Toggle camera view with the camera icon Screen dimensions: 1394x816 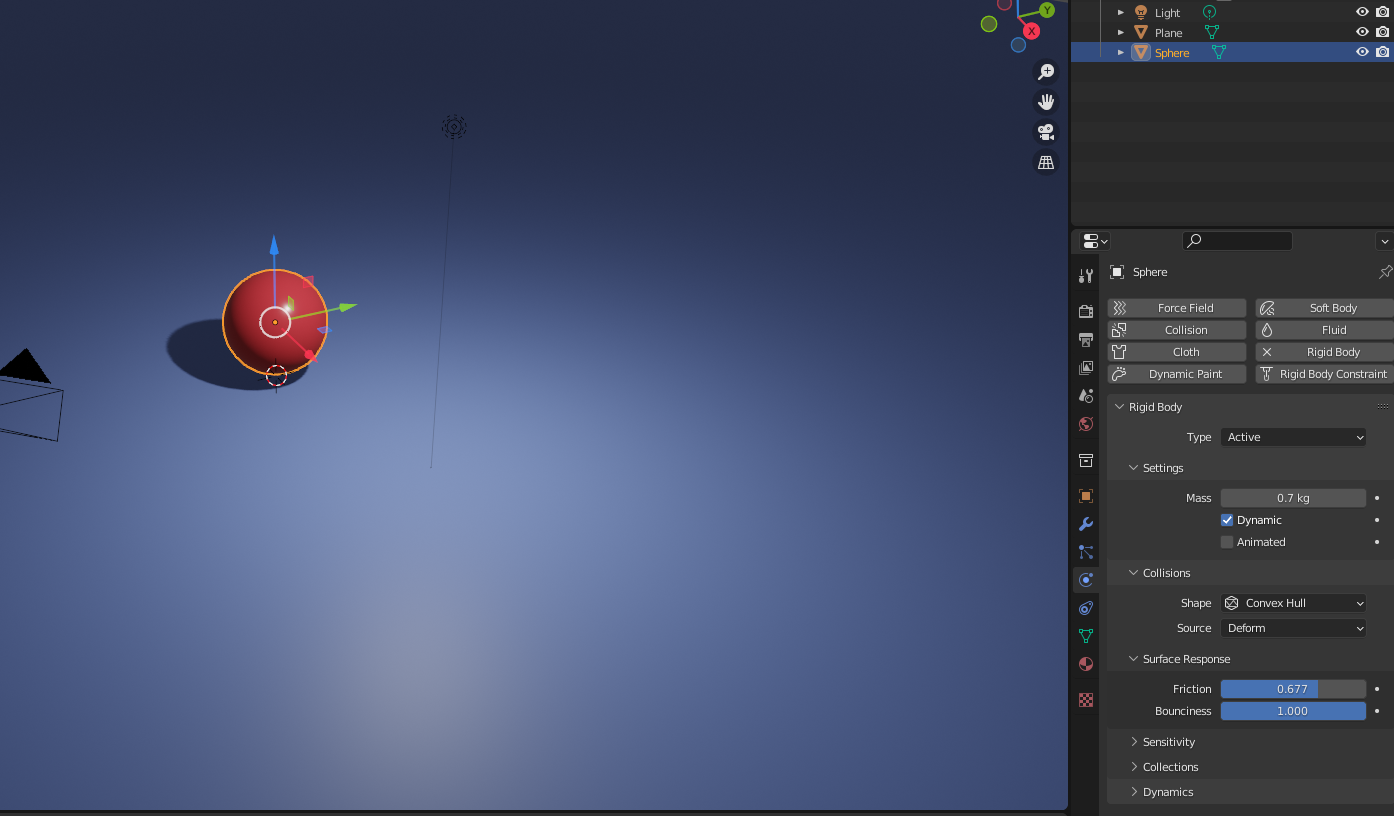1046,132
